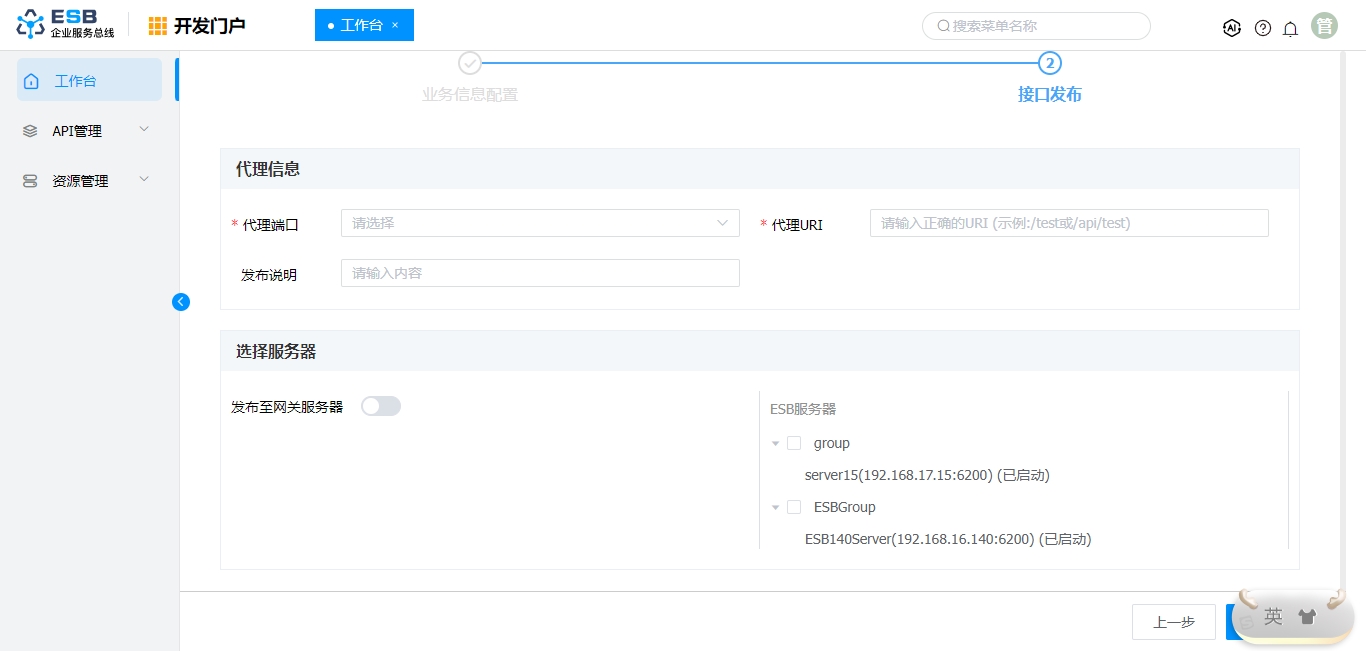1366x651 pixels.
Task: Collapse sidebar with blue arrow button
Action: point(181,302)
